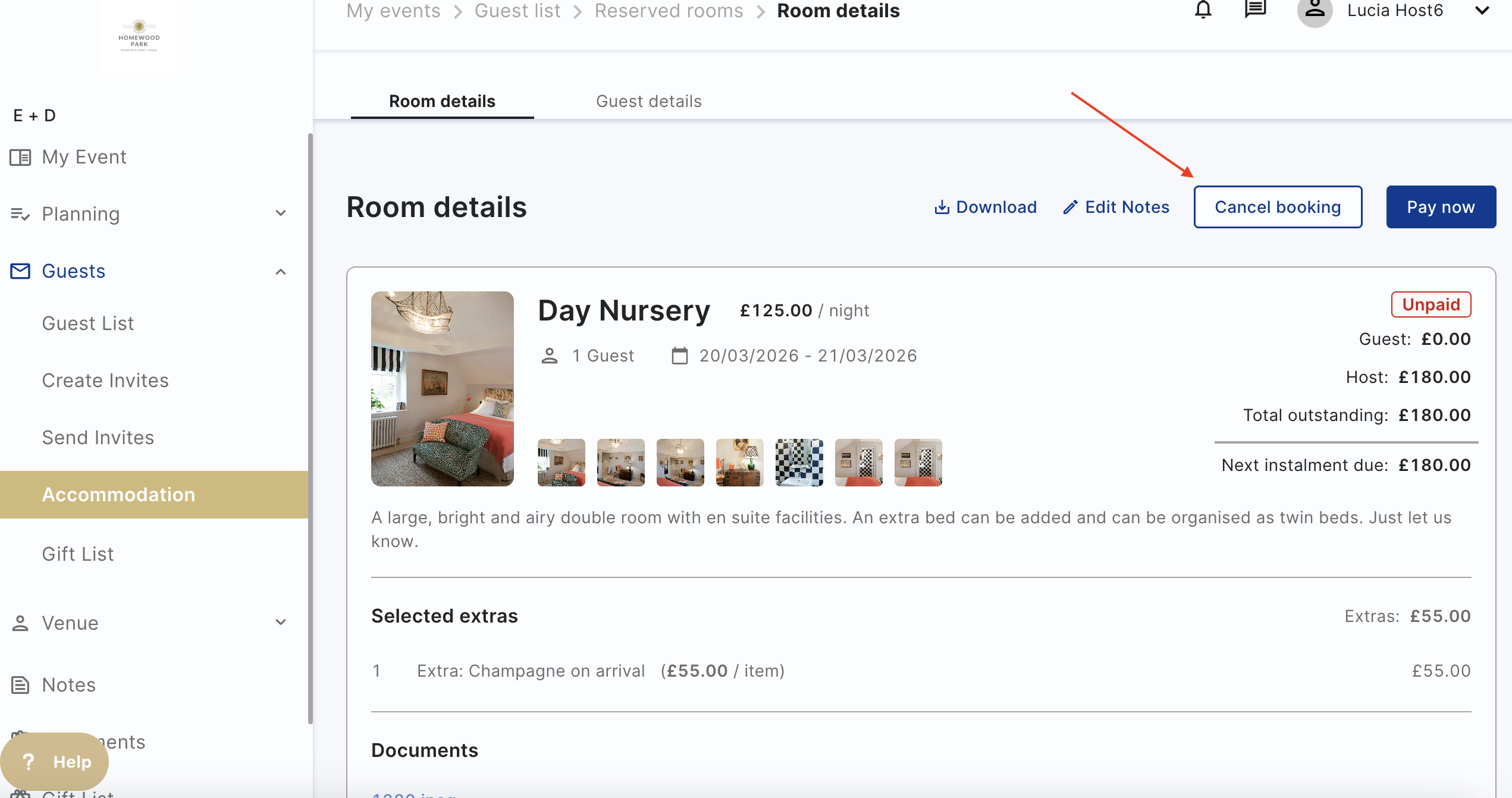Screen dimensions: 1512x798
Task: Open the Lucia Host6 account dropdown
Action: 1482,10
